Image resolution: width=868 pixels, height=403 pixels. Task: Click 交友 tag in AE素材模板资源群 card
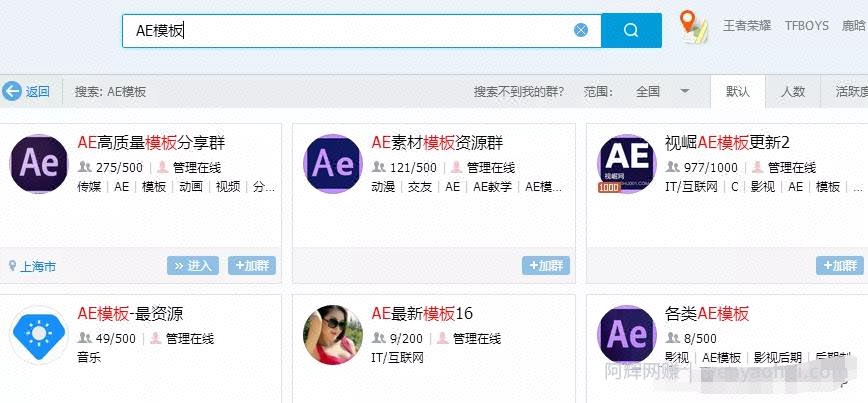[x=420, y=187]
